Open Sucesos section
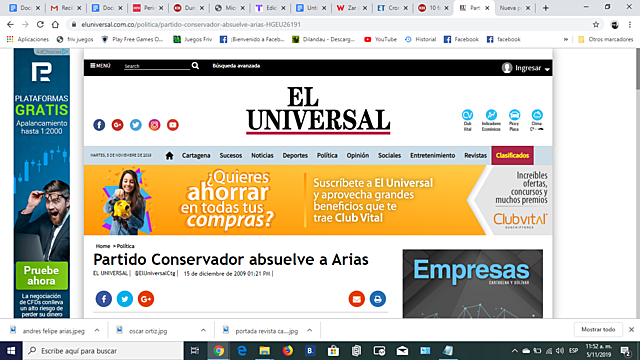 (x=231, y=156)
